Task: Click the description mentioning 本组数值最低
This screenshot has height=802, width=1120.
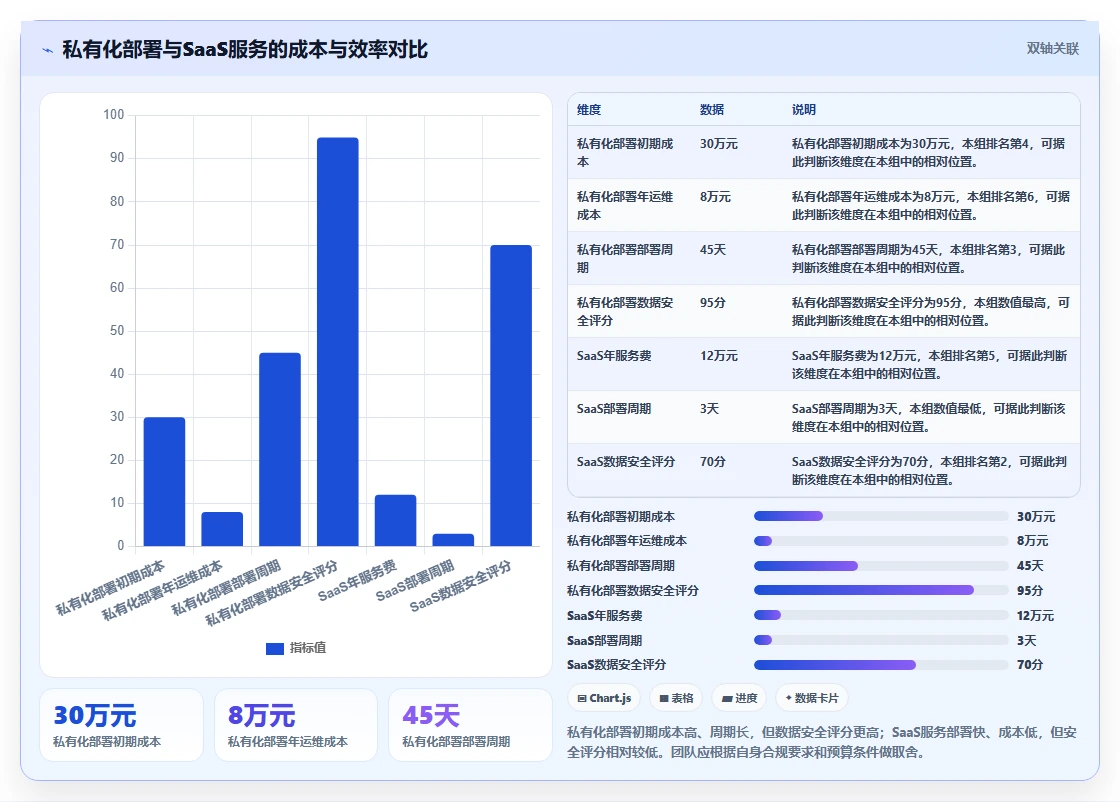Action: click(929, 418)
